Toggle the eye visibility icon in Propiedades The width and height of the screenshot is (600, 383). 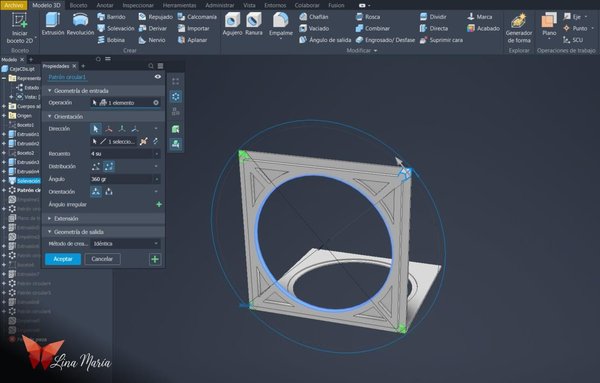coord(158,77)
